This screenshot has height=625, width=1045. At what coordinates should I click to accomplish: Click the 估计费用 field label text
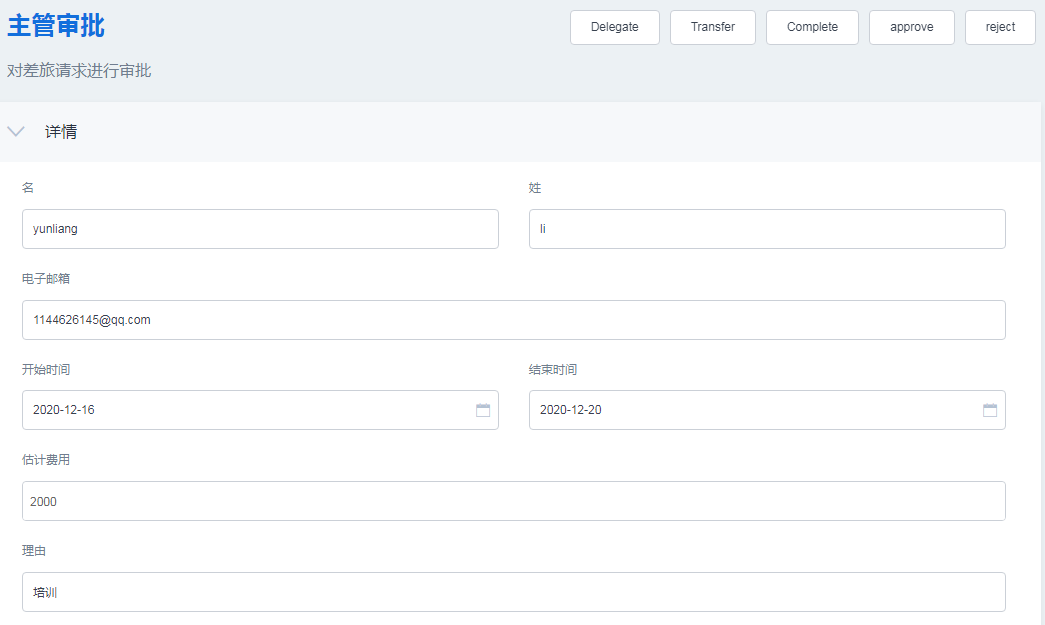46,460
